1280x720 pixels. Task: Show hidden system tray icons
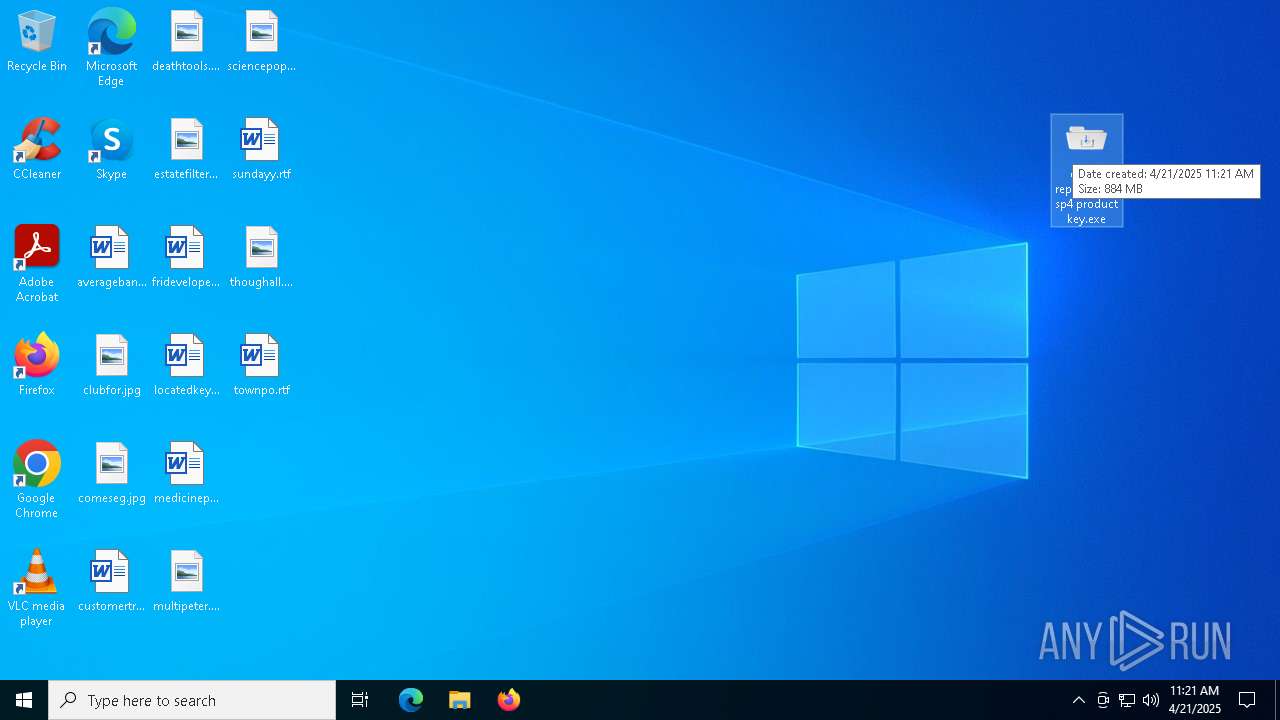pyautogui.click(x=1078, y=700)
